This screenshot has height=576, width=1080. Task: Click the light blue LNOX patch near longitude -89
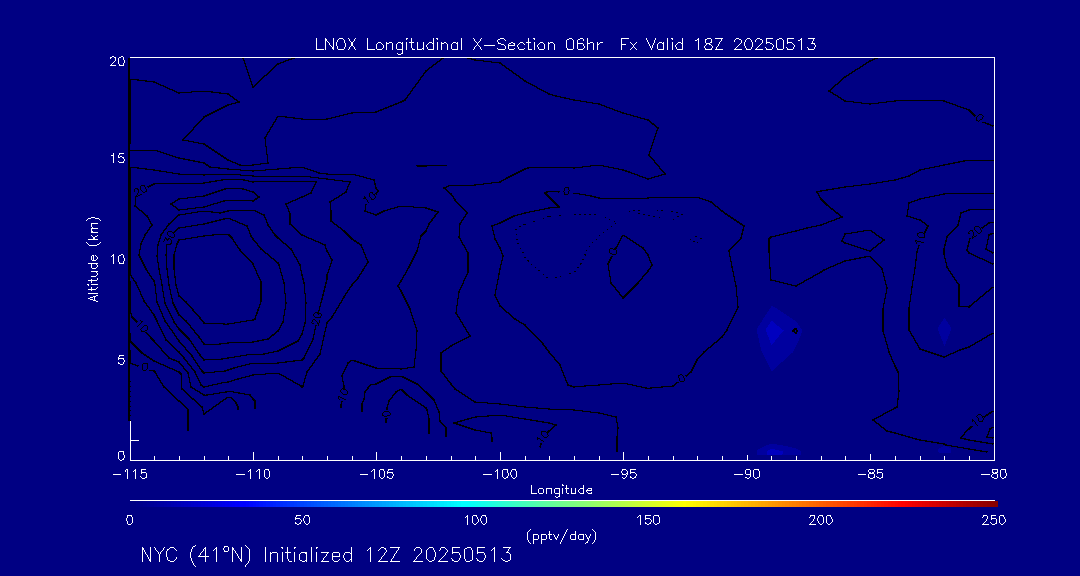tap(777, 338)
